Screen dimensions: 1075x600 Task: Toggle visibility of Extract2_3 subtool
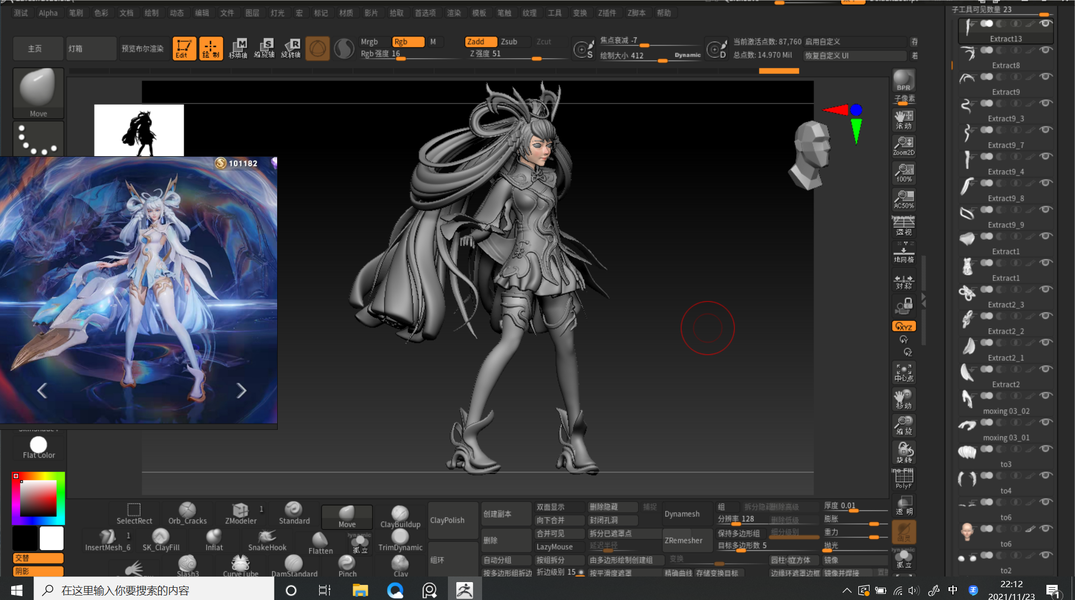(1046, 289)
